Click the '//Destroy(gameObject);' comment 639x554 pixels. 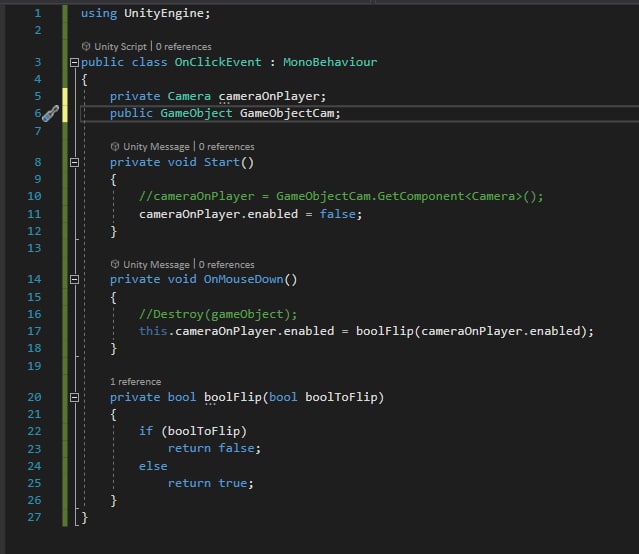pyautogui.click(x=218, y=314)
